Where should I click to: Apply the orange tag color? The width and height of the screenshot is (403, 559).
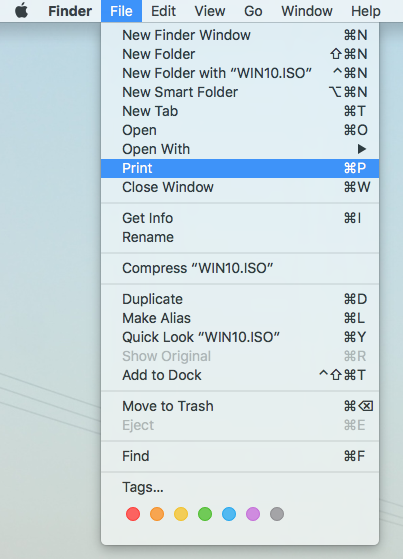click(x=157, y=514)
